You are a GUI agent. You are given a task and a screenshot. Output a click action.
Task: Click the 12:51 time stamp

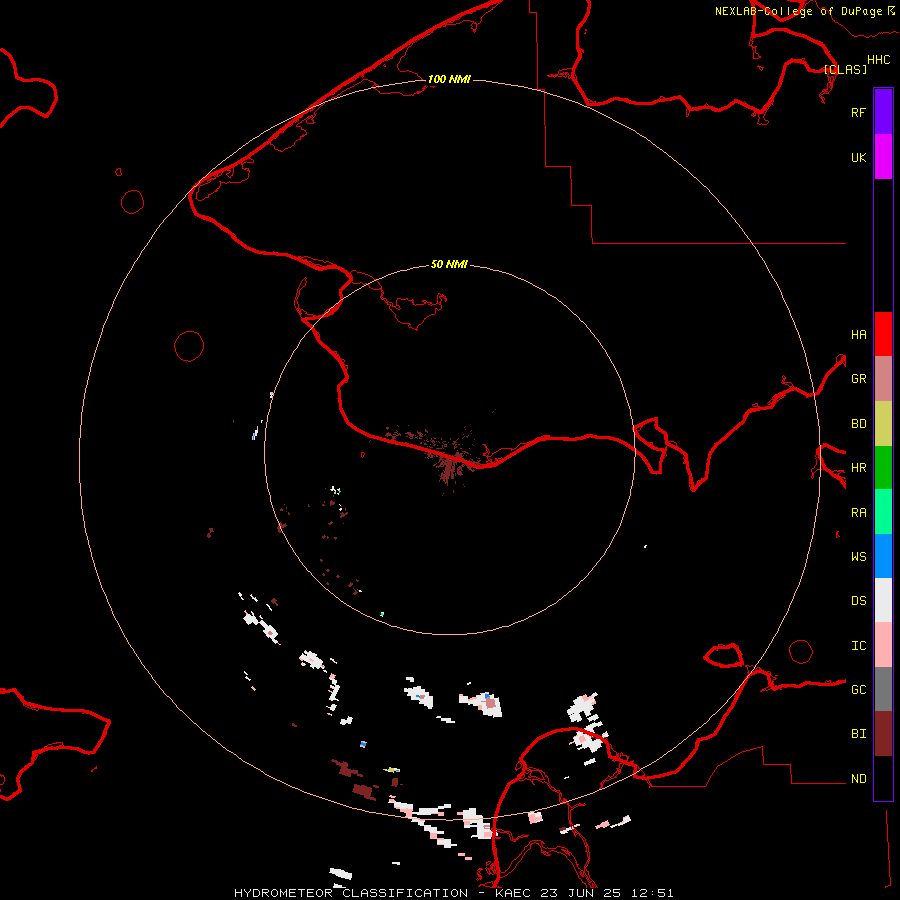tap(652, 893)
